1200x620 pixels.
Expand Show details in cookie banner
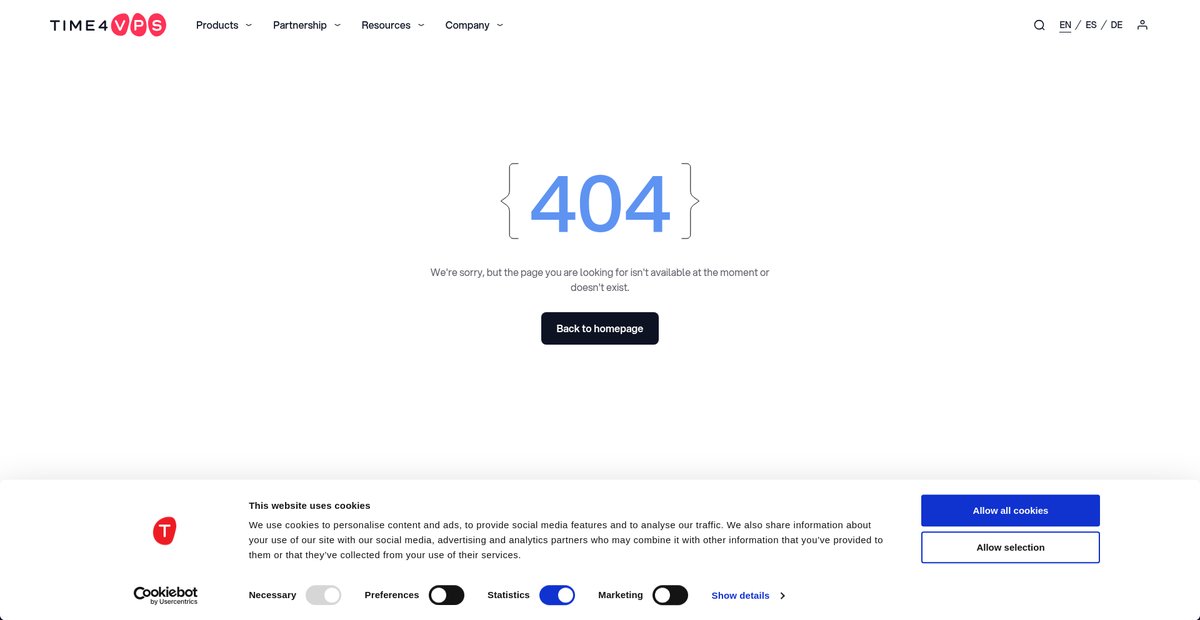tap(748, 595)
